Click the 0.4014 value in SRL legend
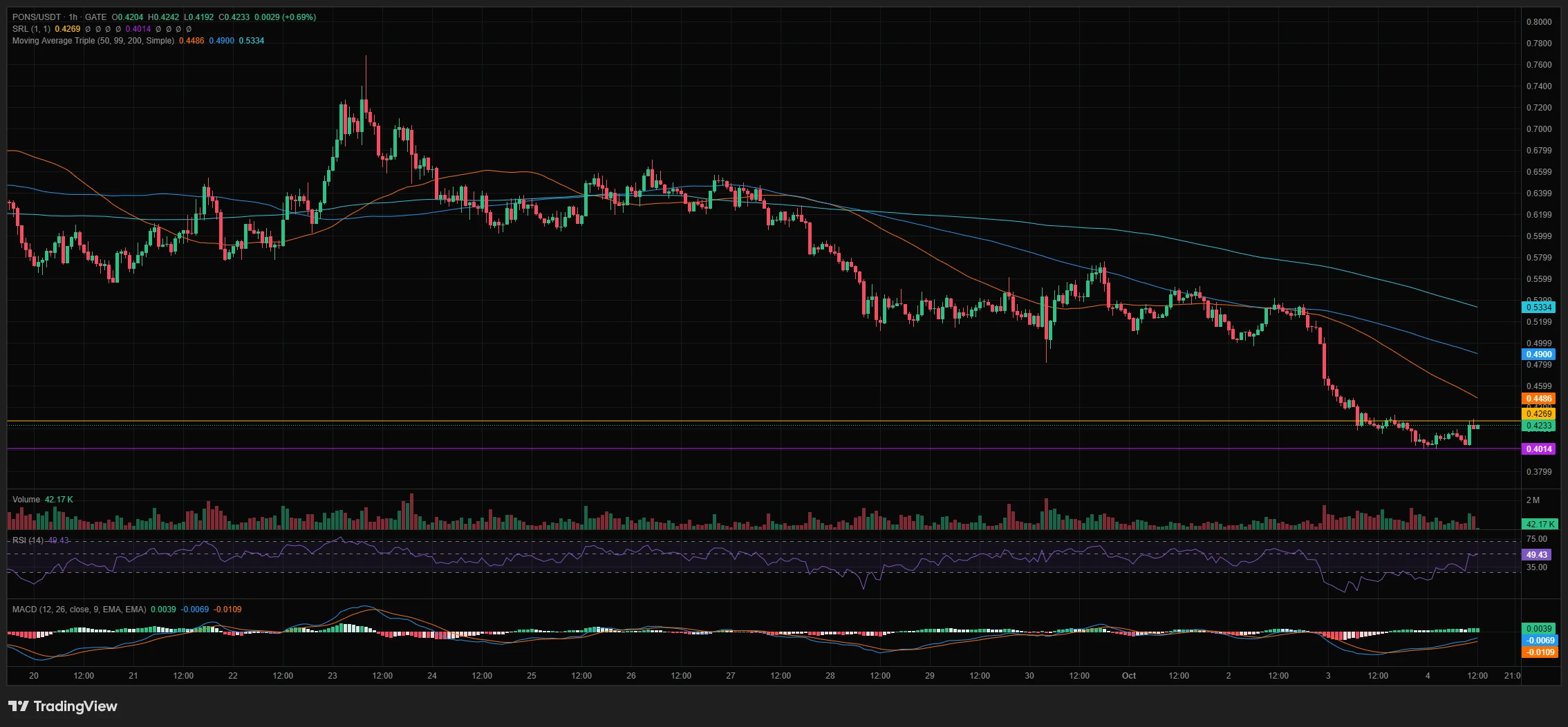1568x727 pixels. (138, 29)
